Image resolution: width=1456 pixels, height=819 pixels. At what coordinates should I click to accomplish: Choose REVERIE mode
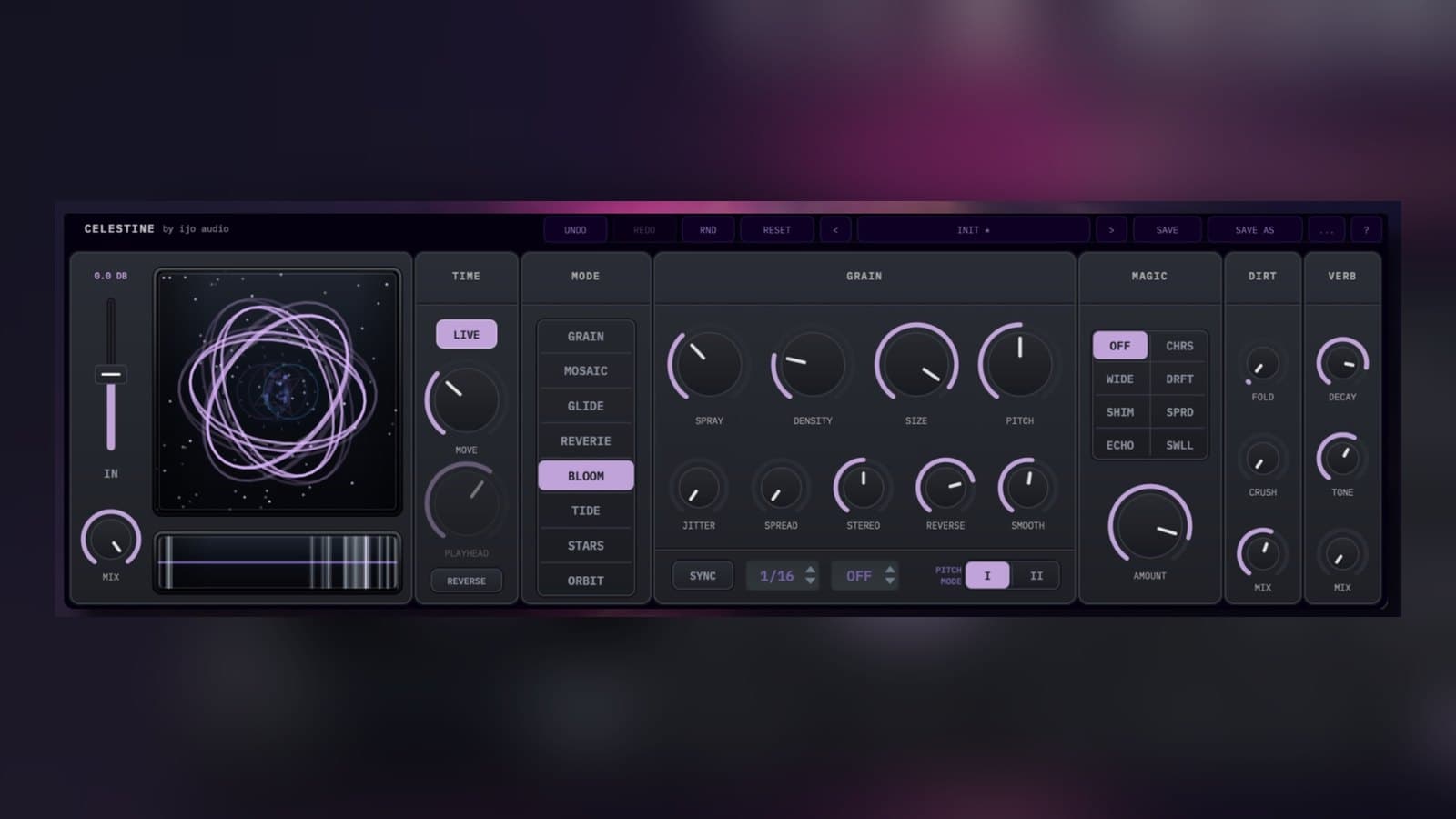click(x=585, y=441)
